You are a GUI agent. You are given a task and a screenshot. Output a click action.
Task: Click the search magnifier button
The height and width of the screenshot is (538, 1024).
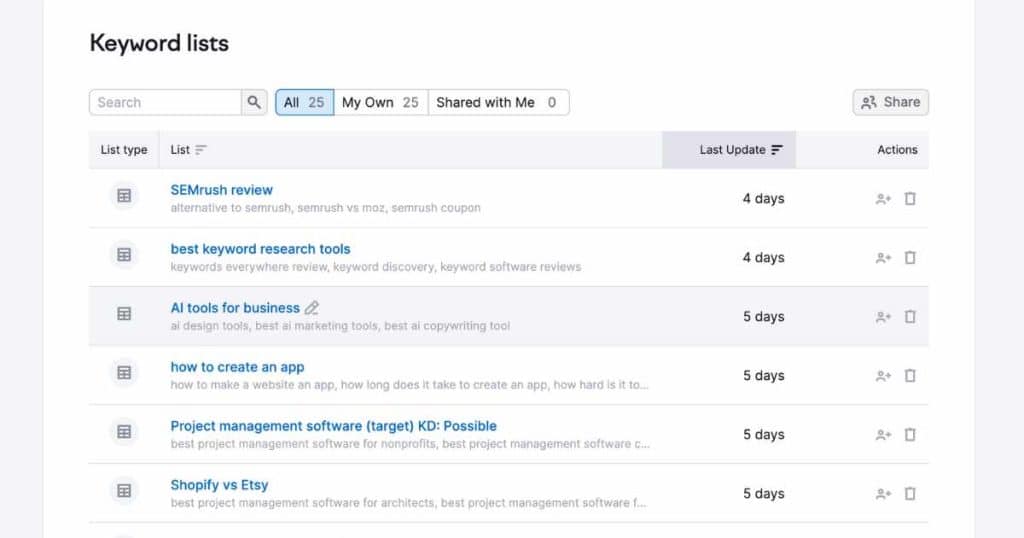254,103
